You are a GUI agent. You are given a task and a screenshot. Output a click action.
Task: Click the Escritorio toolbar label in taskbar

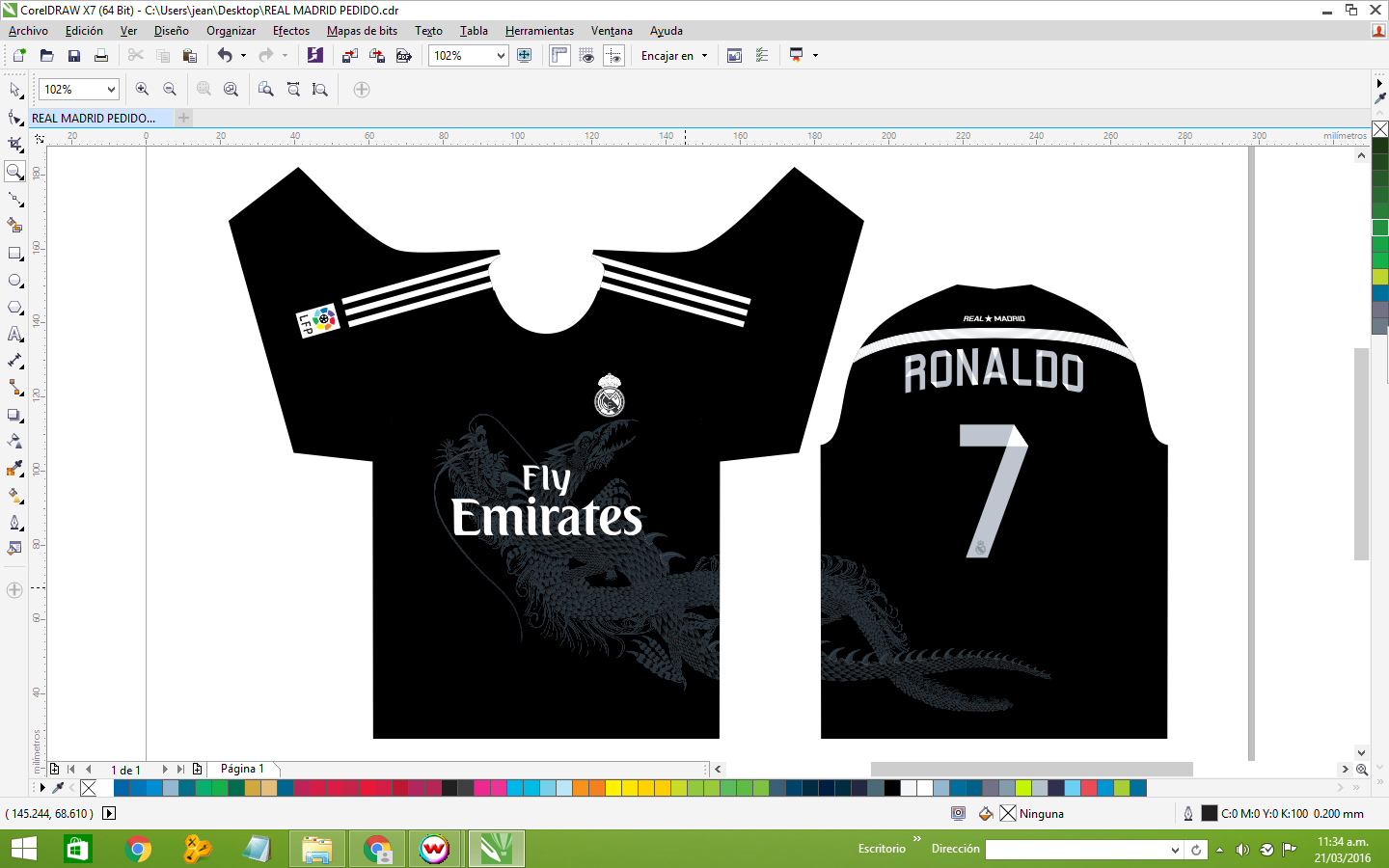pos(882,849)
